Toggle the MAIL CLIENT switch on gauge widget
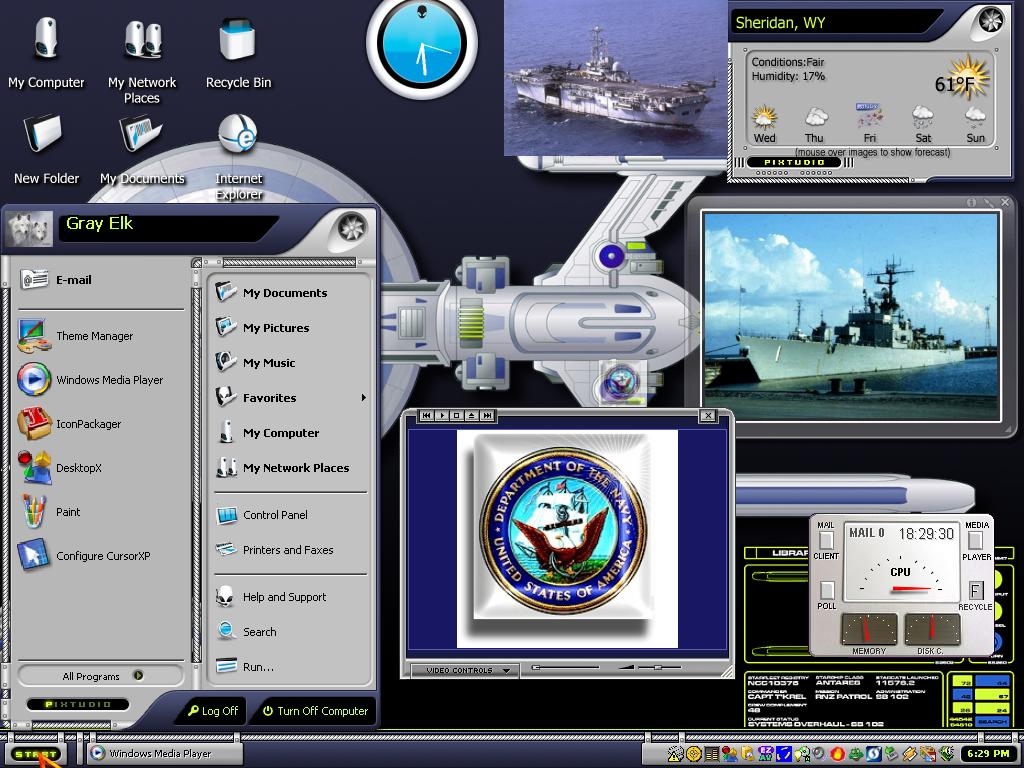 [826, 540]
